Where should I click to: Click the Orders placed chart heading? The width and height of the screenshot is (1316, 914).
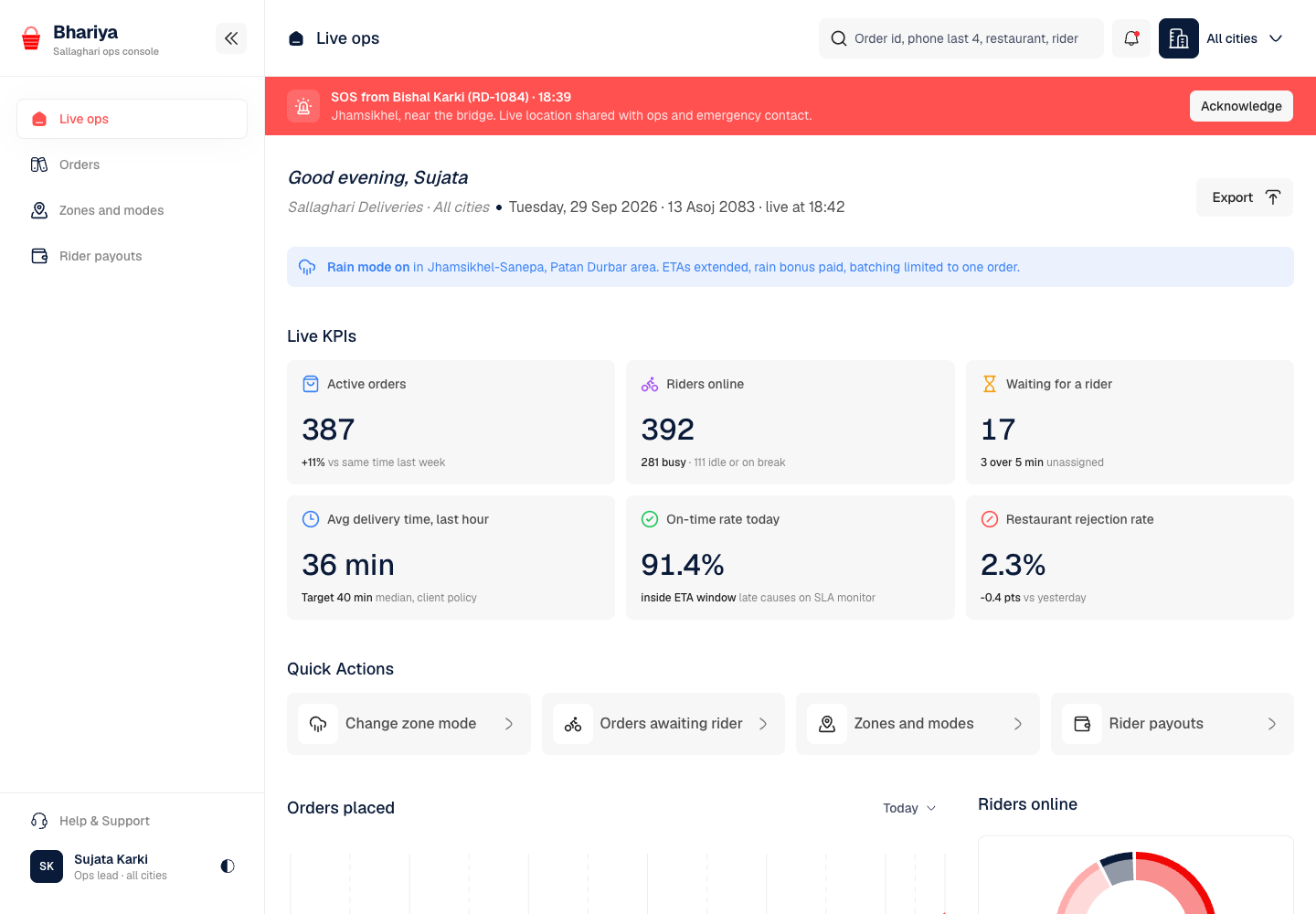(x=341, y=808)
